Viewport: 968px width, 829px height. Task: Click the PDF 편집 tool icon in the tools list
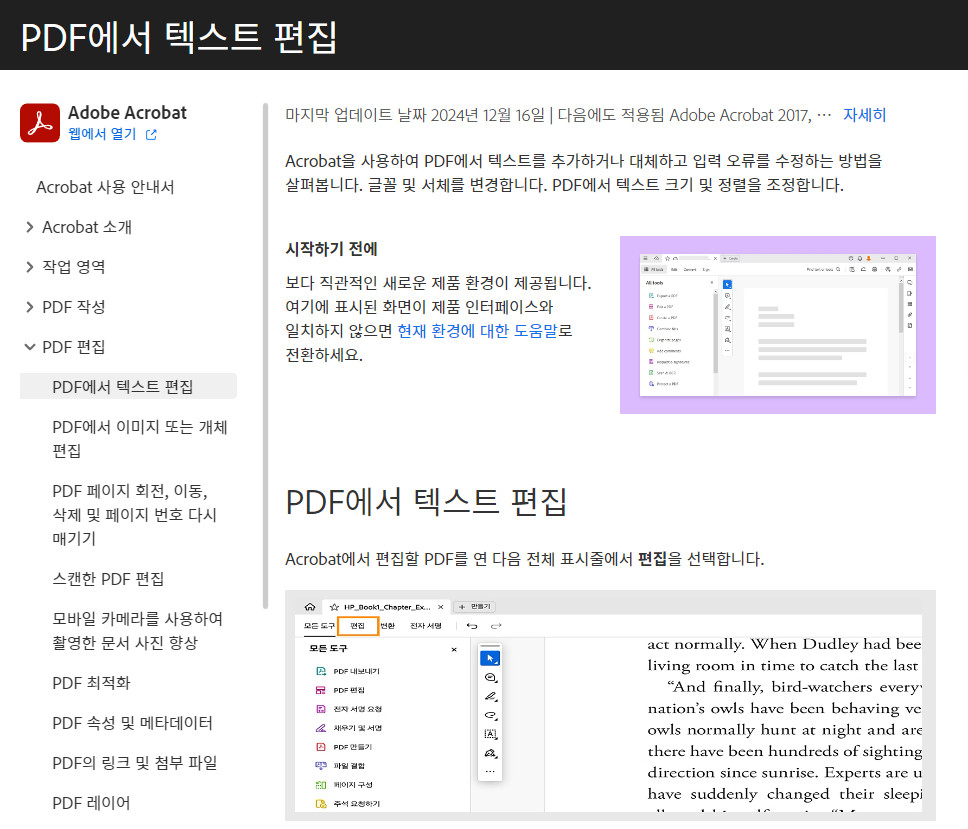(321, 690)
